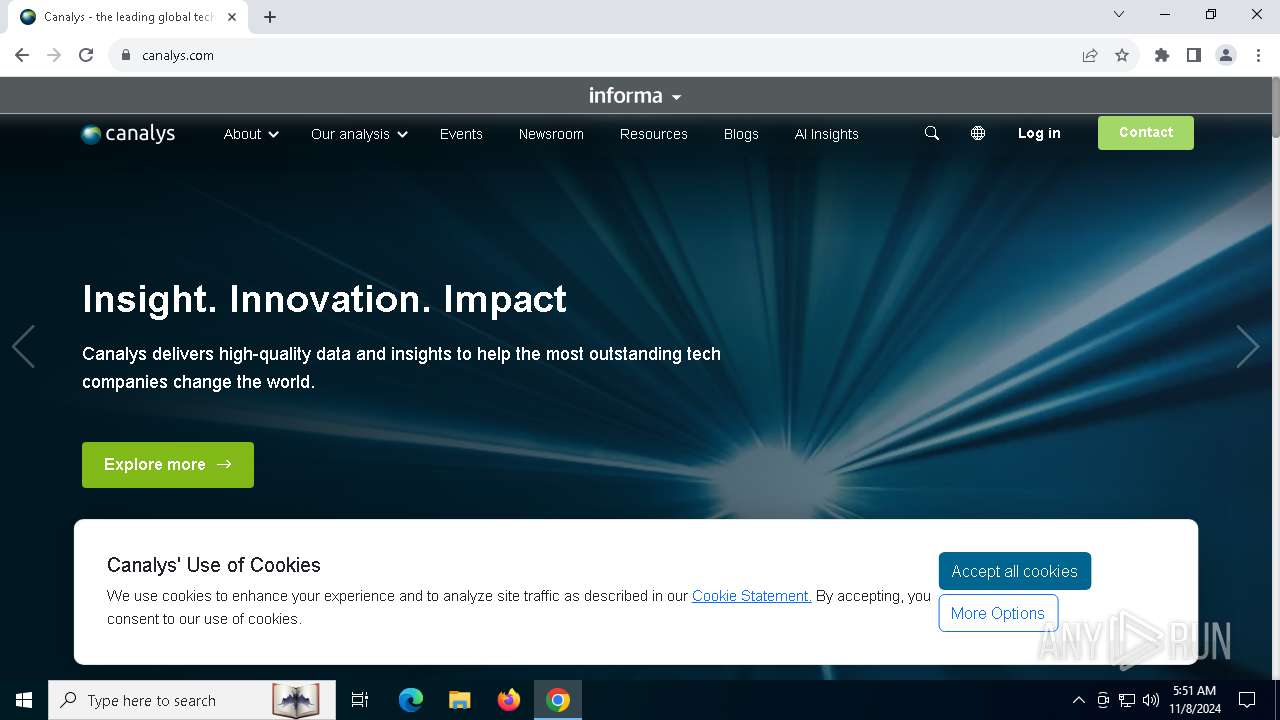The image size is (1280, 720).
Task: Open the Windows notifications center
Action: 1247,700
